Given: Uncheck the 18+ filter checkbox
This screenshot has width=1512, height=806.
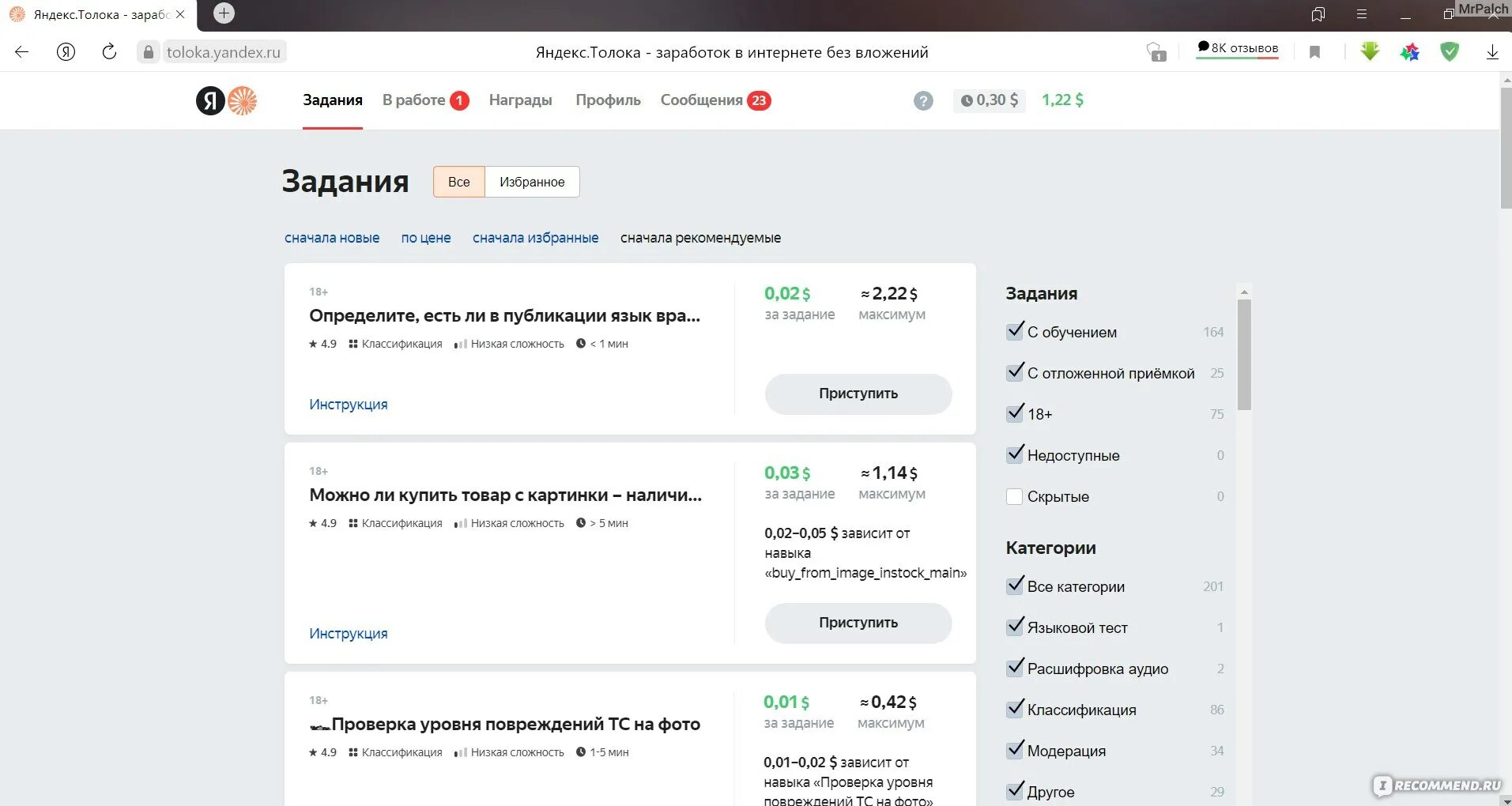Looking at the screenshot, I should click(1015, 414).
